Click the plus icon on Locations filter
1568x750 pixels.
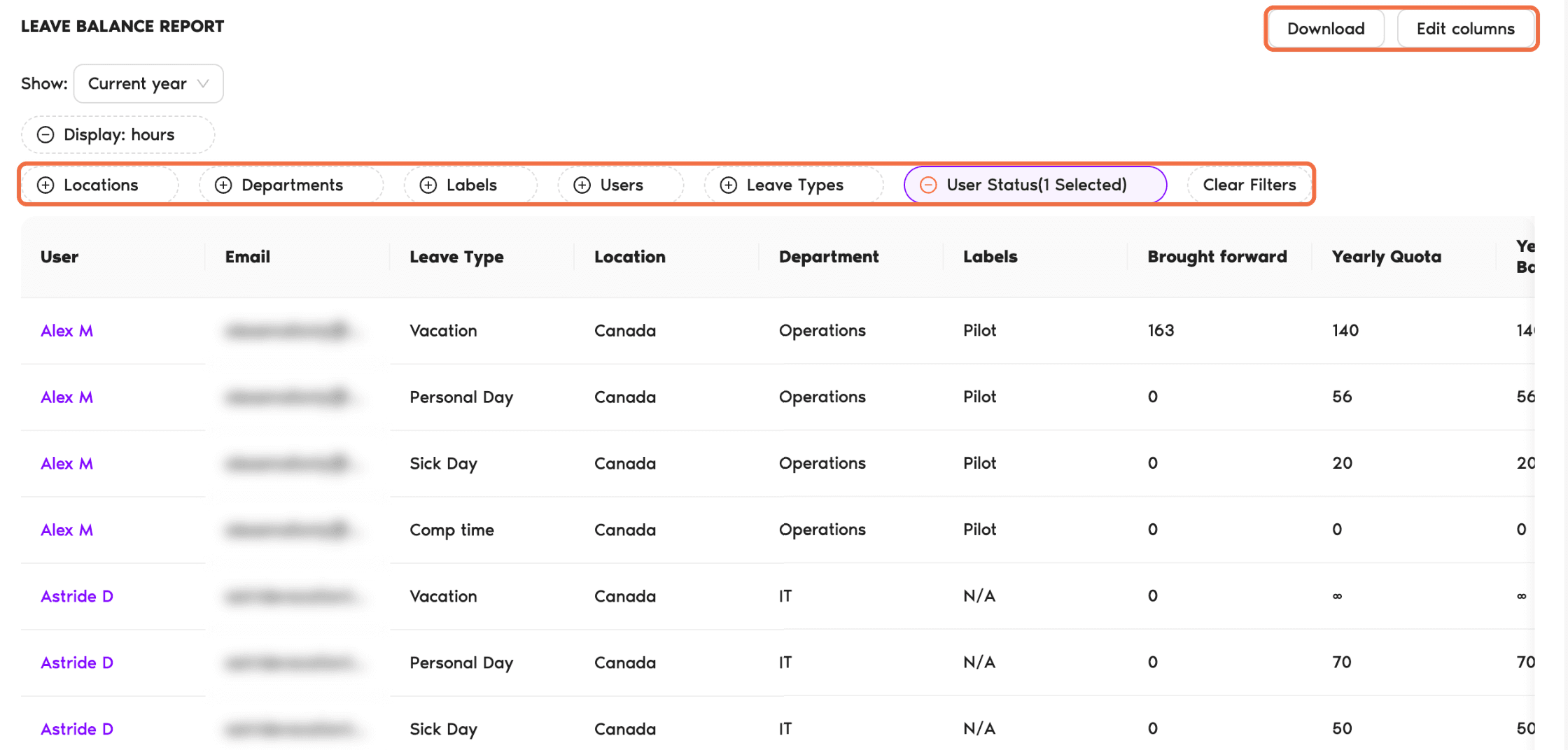click(45, 185)
